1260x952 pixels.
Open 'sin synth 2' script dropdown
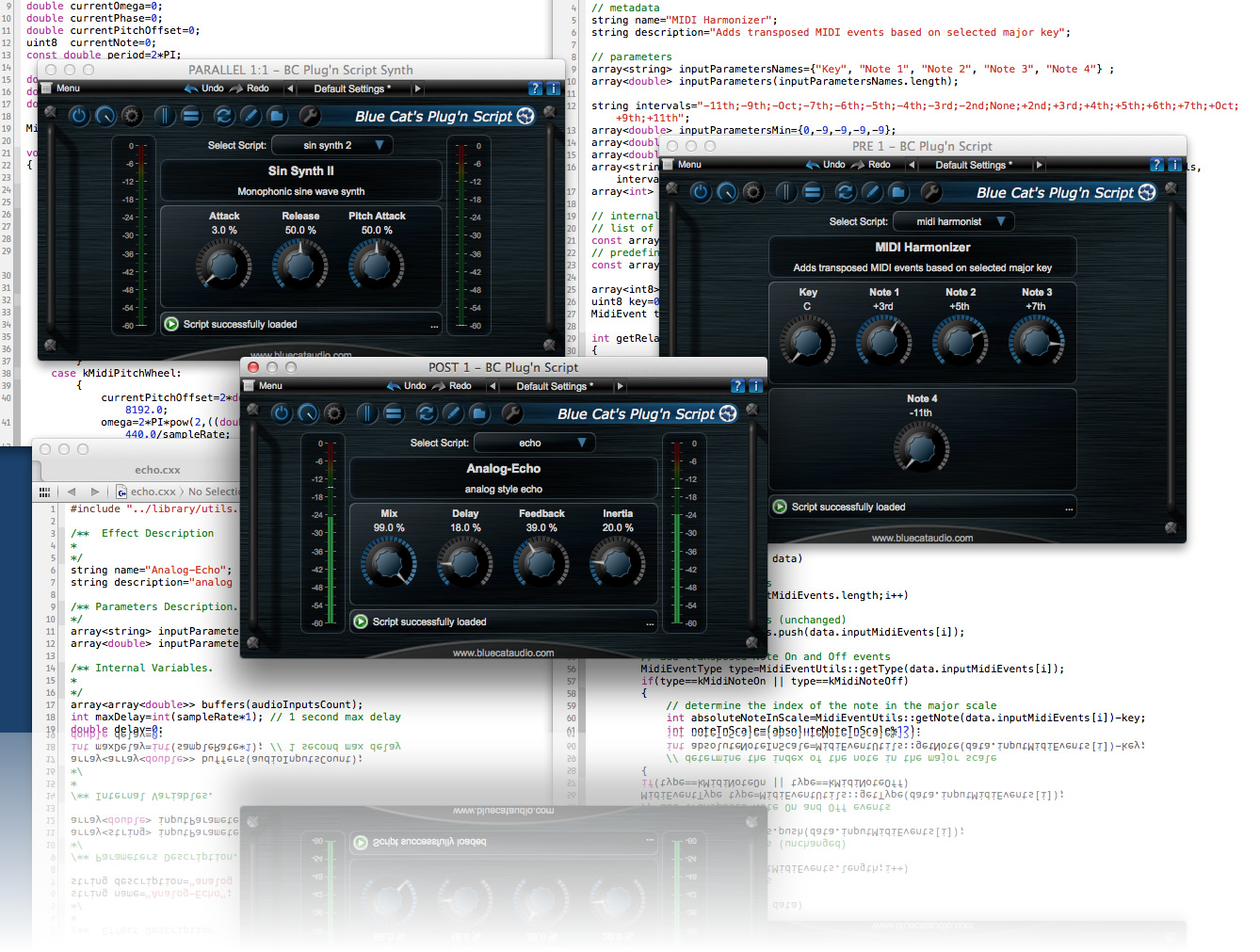[332, 145]
